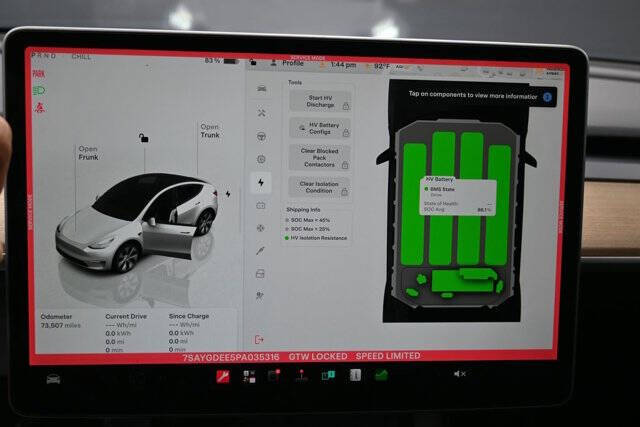
Task: Tap the top bar padlock icon
Action: point(253,62)
